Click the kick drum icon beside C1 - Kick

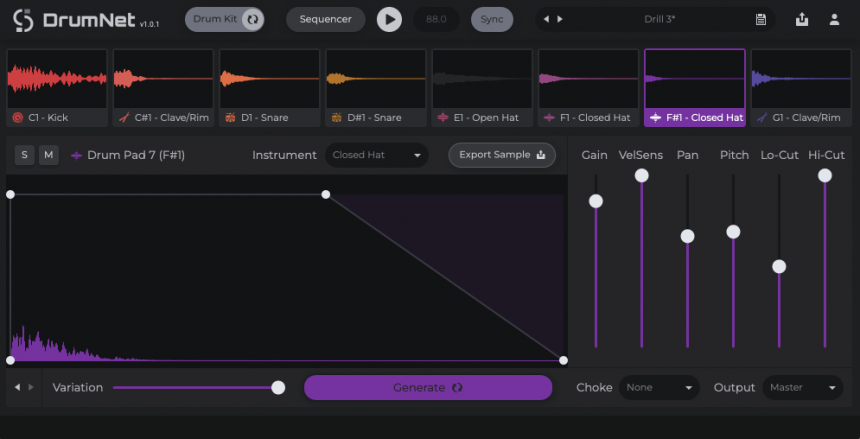pos(18,117)
